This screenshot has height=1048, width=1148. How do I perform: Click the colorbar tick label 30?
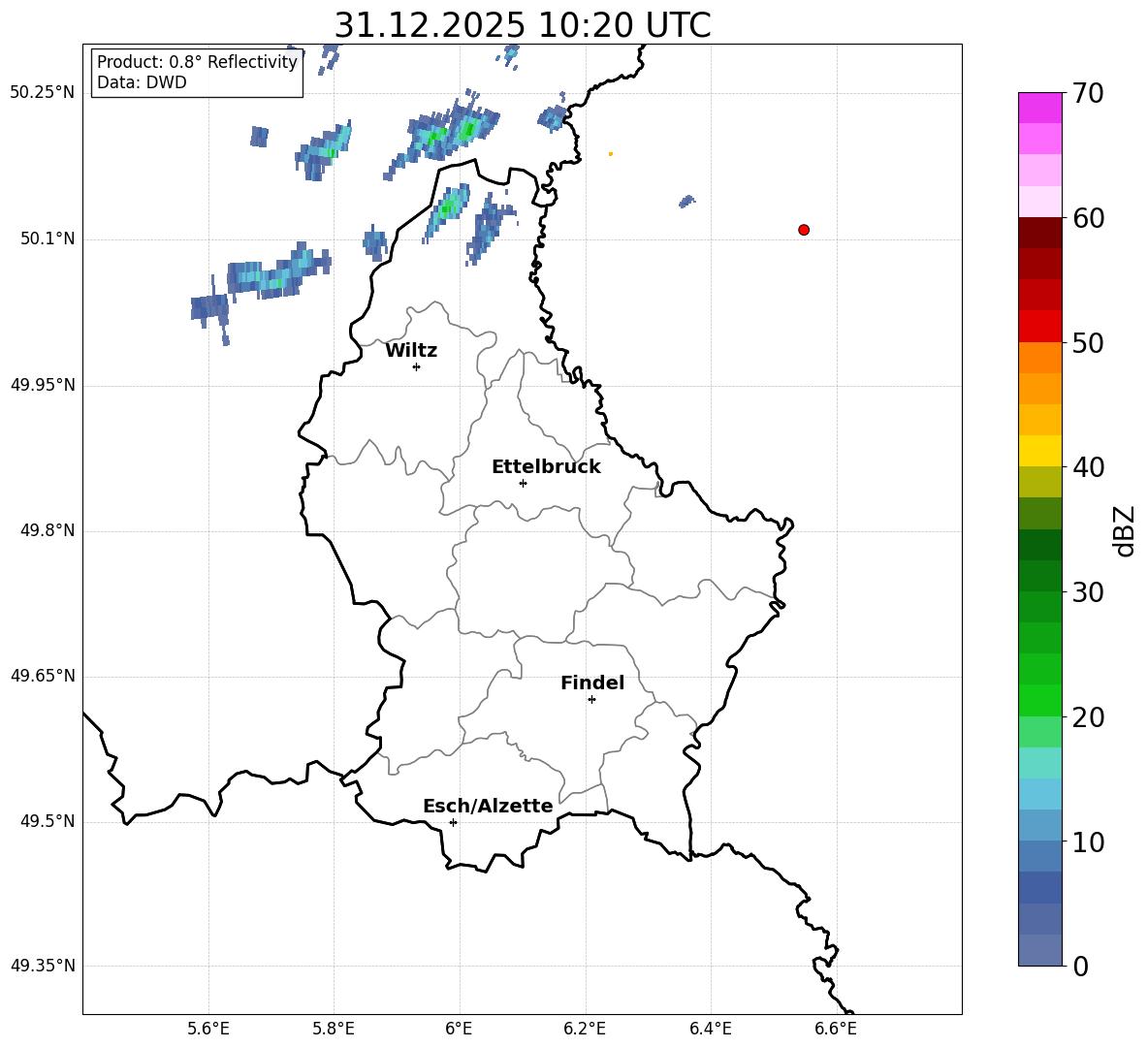coord(1088,592)
